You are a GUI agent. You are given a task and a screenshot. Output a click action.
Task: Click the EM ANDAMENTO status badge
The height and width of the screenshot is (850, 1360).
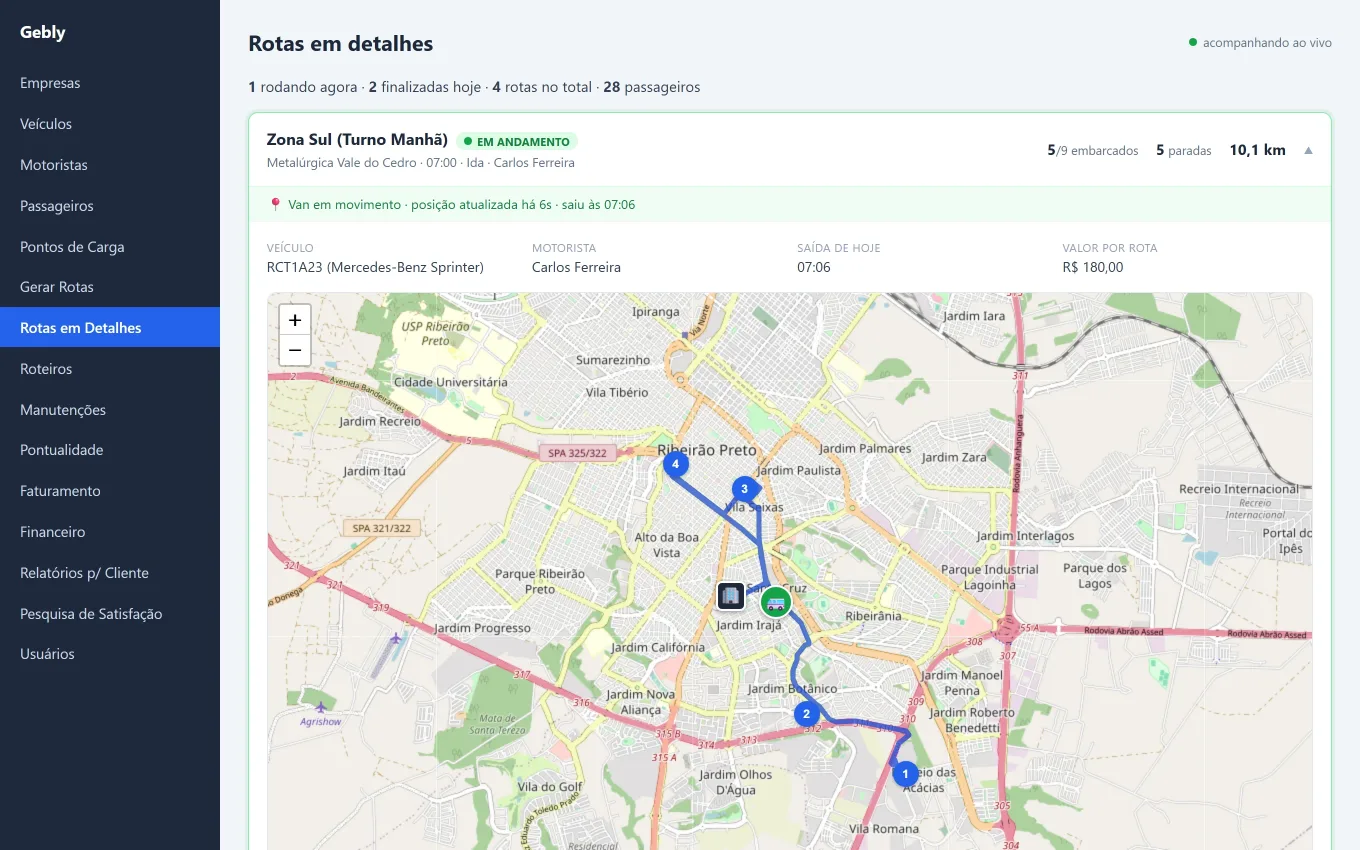(x=517, y=142)
